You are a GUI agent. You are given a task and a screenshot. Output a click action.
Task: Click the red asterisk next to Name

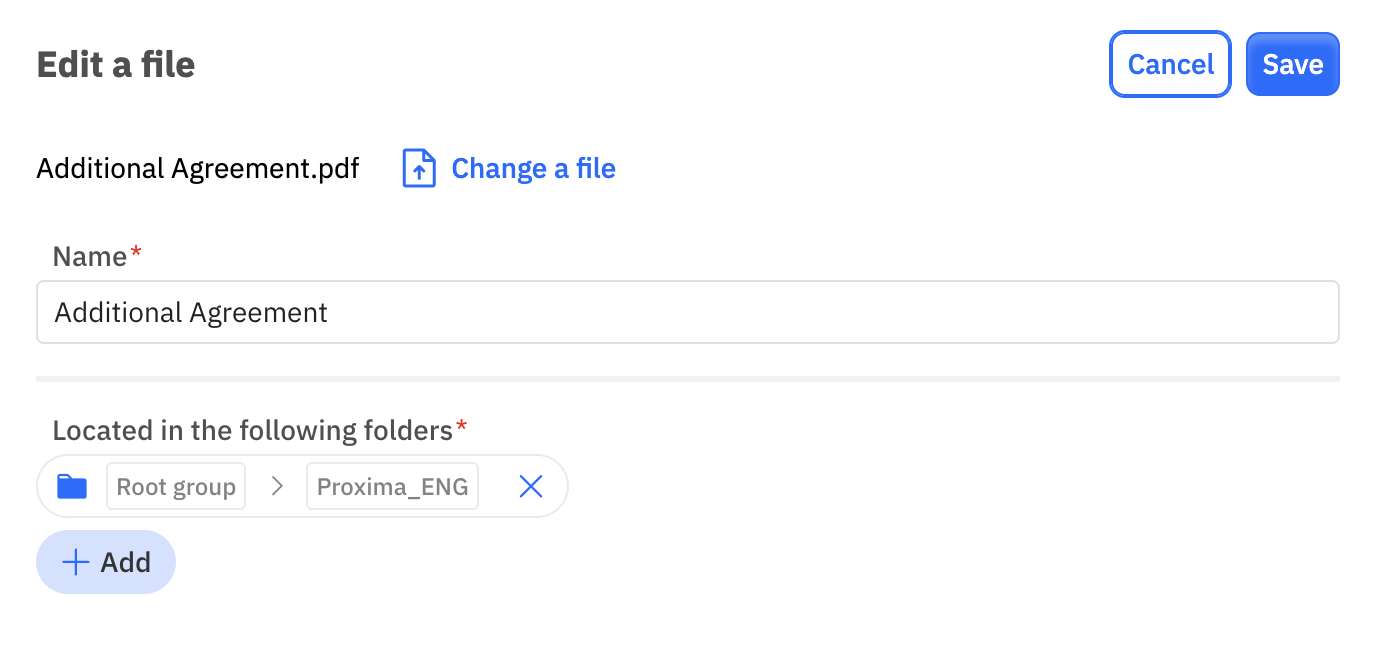tap(137, 253)
